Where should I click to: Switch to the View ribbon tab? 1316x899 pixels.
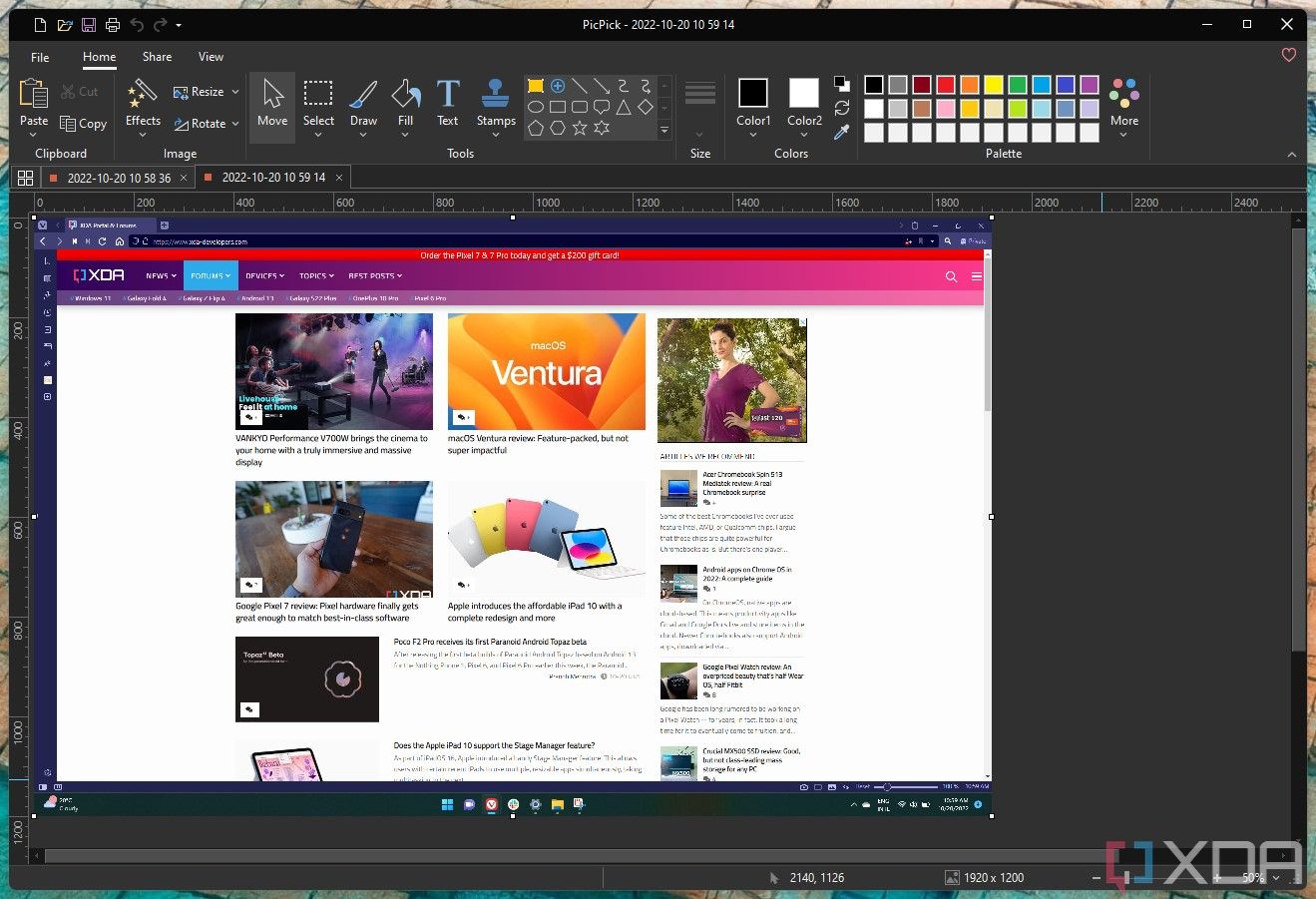210,57
